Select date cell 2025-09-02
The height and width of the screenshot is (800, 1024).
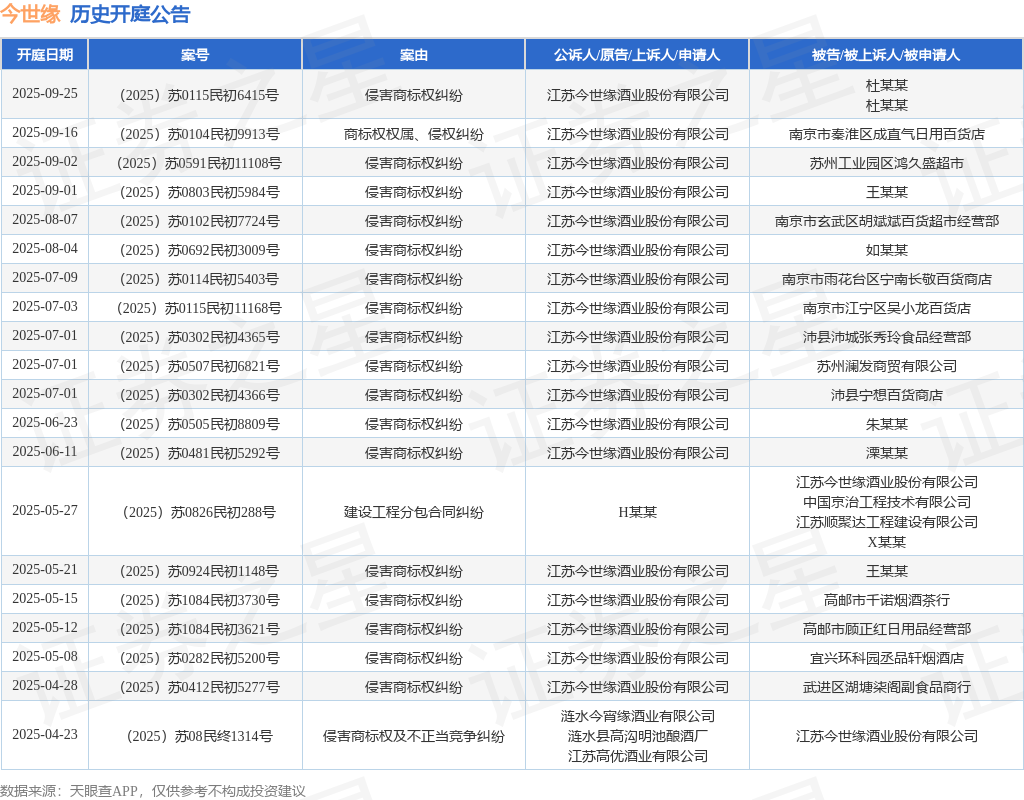click(x=44, y=161)
